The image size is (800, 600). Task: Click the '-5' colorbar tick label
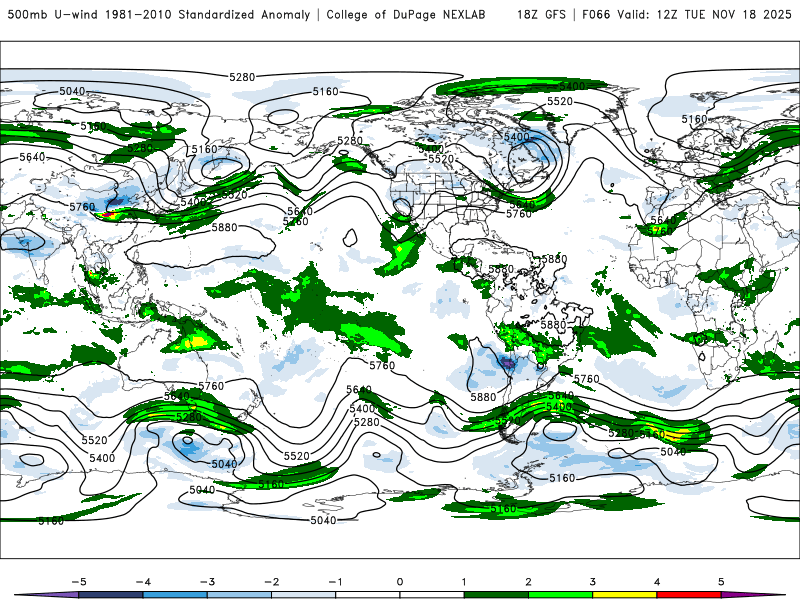(79, 582)
